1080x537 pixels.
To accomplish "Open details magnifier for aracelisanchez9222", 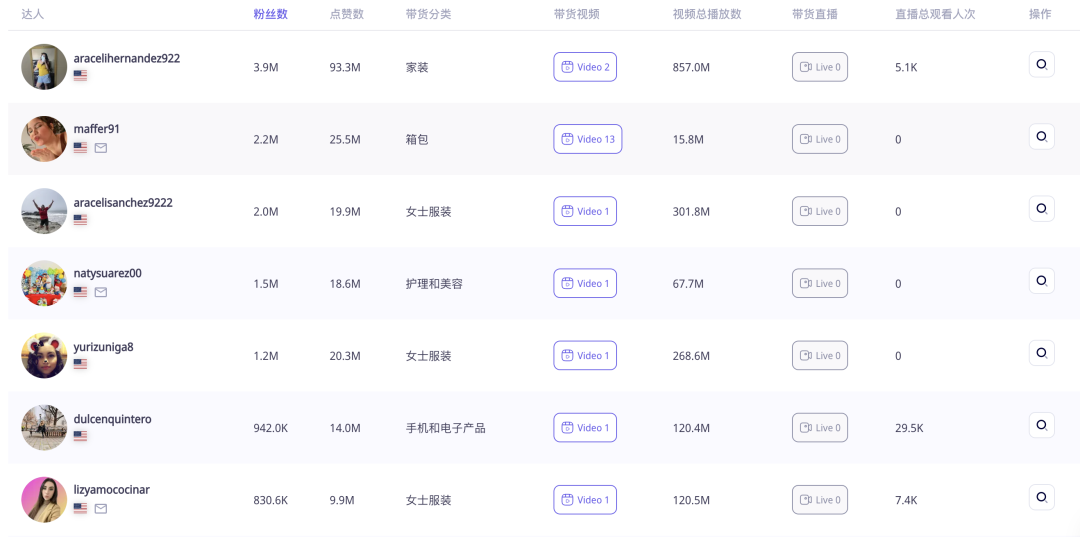I will pyautogui.click(x=1041, y=209).
